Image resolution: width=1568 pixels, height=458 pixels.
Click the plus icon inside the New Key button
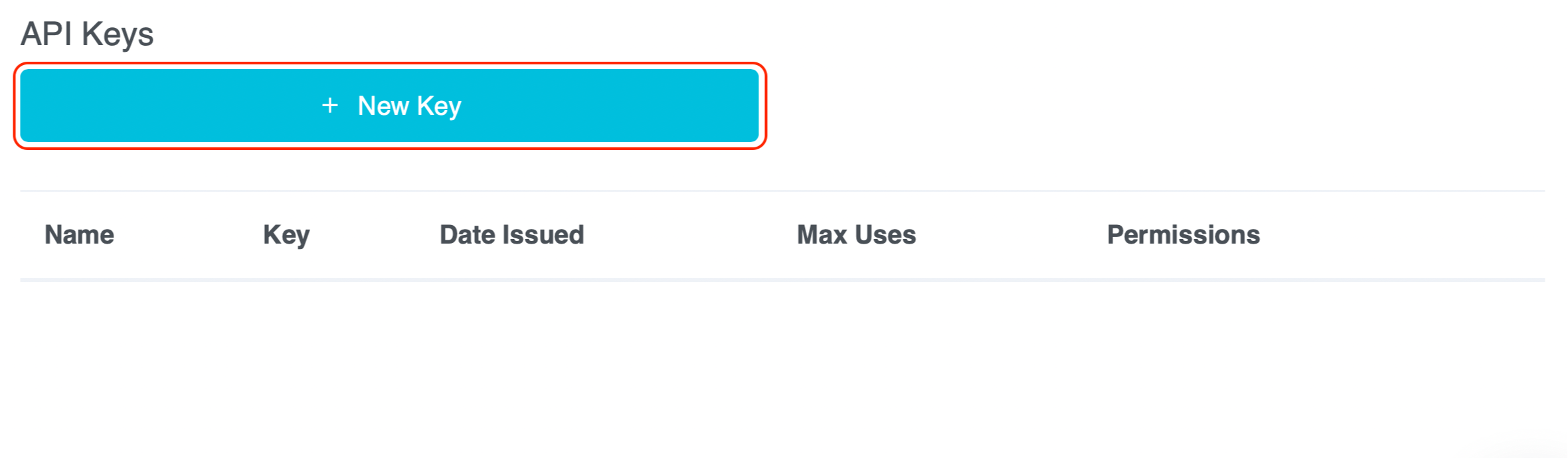tap(330, 106)
